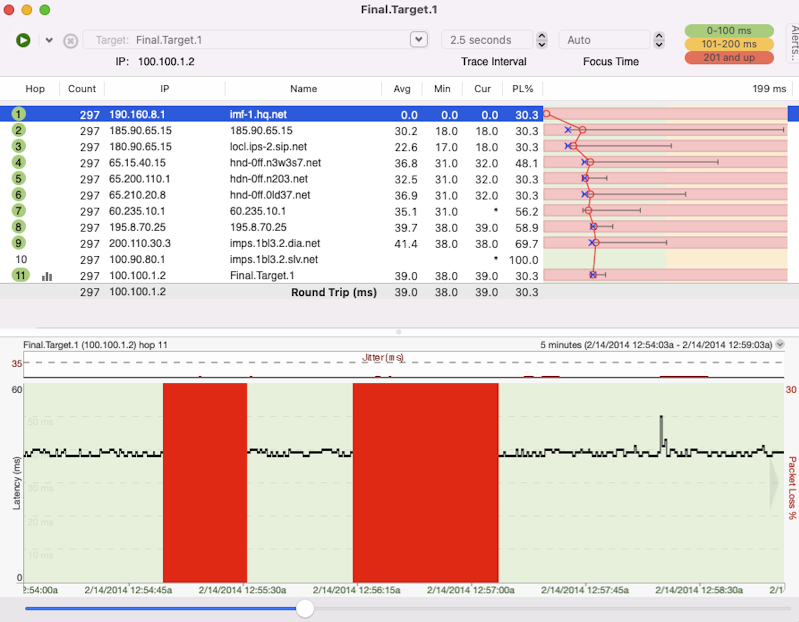Click the Avg column header
Viewport: 799px width, 622px height.
click(402, 89)
